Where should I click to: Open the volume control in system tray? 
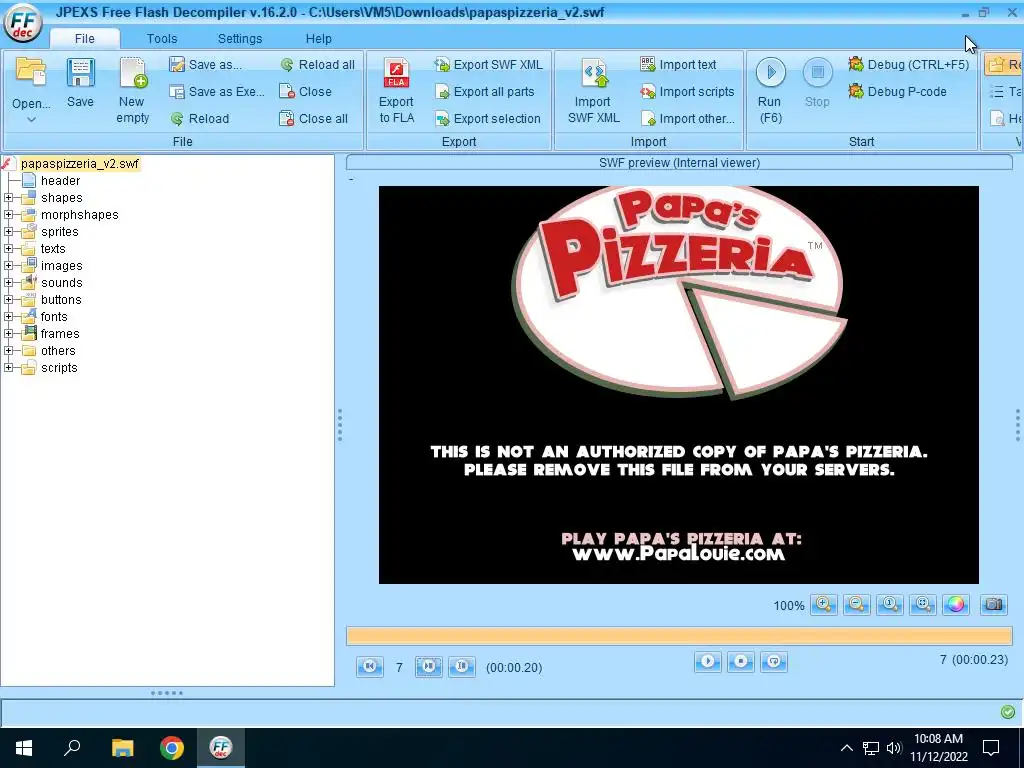(x=894, y=748)
